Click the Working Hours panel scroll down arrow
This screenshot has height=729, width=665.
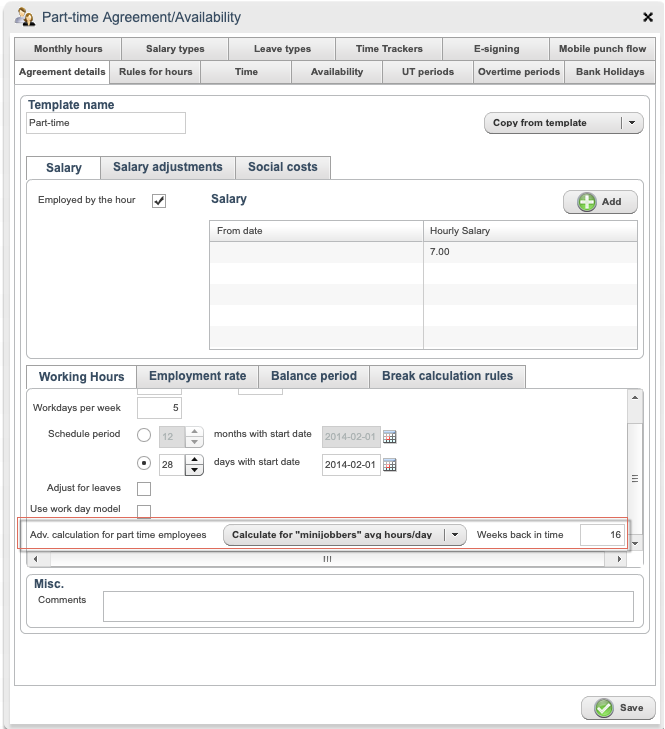[635, 543]
